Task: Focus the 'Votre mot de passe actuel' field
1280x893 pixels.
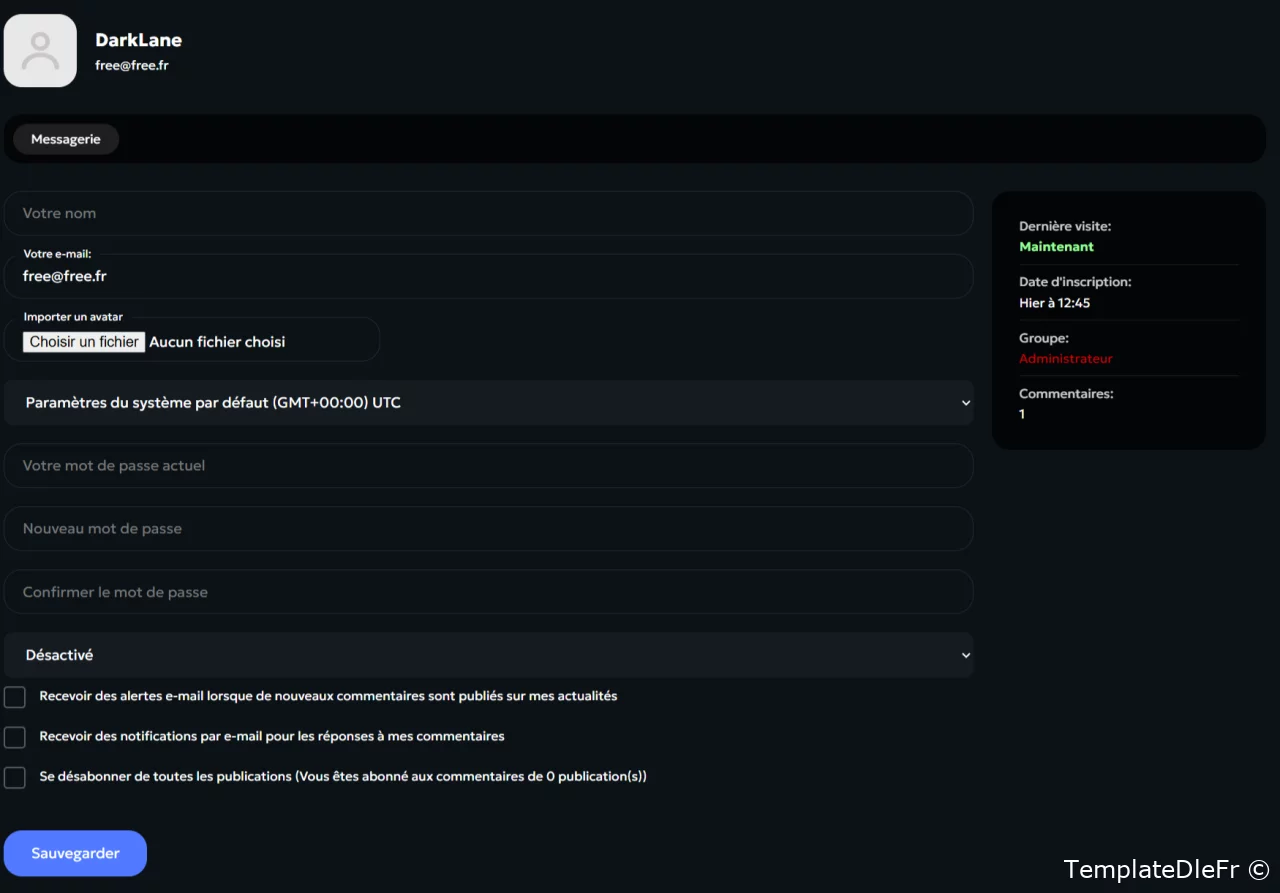Action: [488, 466]
